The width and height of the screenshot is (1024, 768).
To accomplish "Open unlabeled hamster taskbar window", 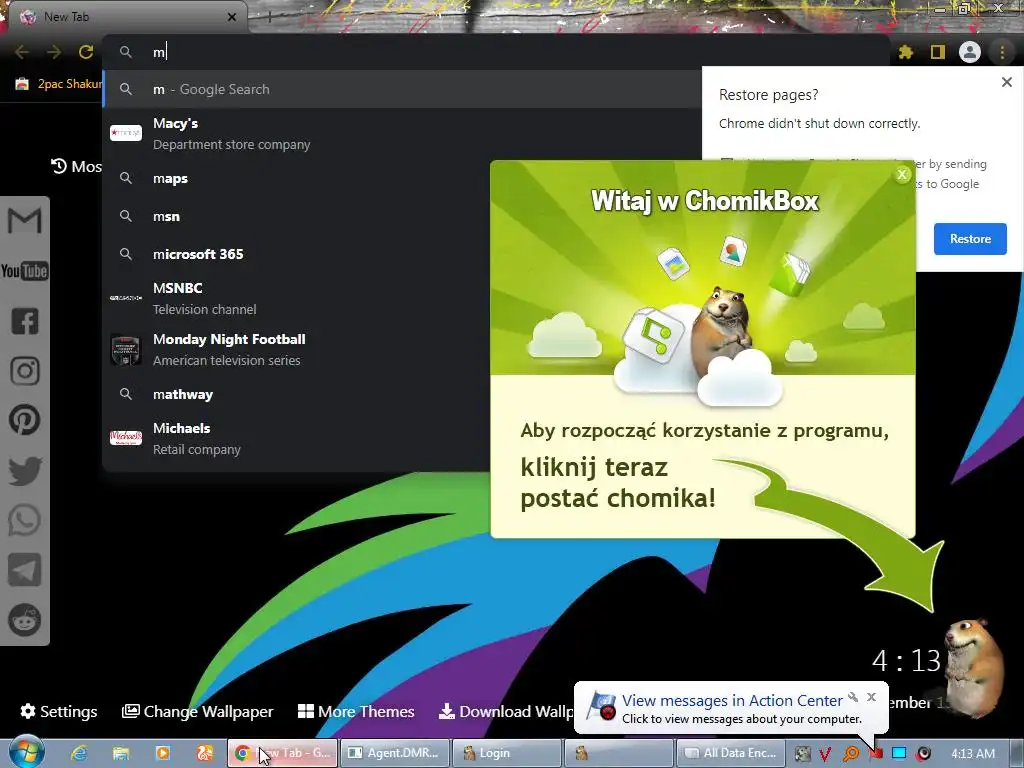I will coord(618,753).
